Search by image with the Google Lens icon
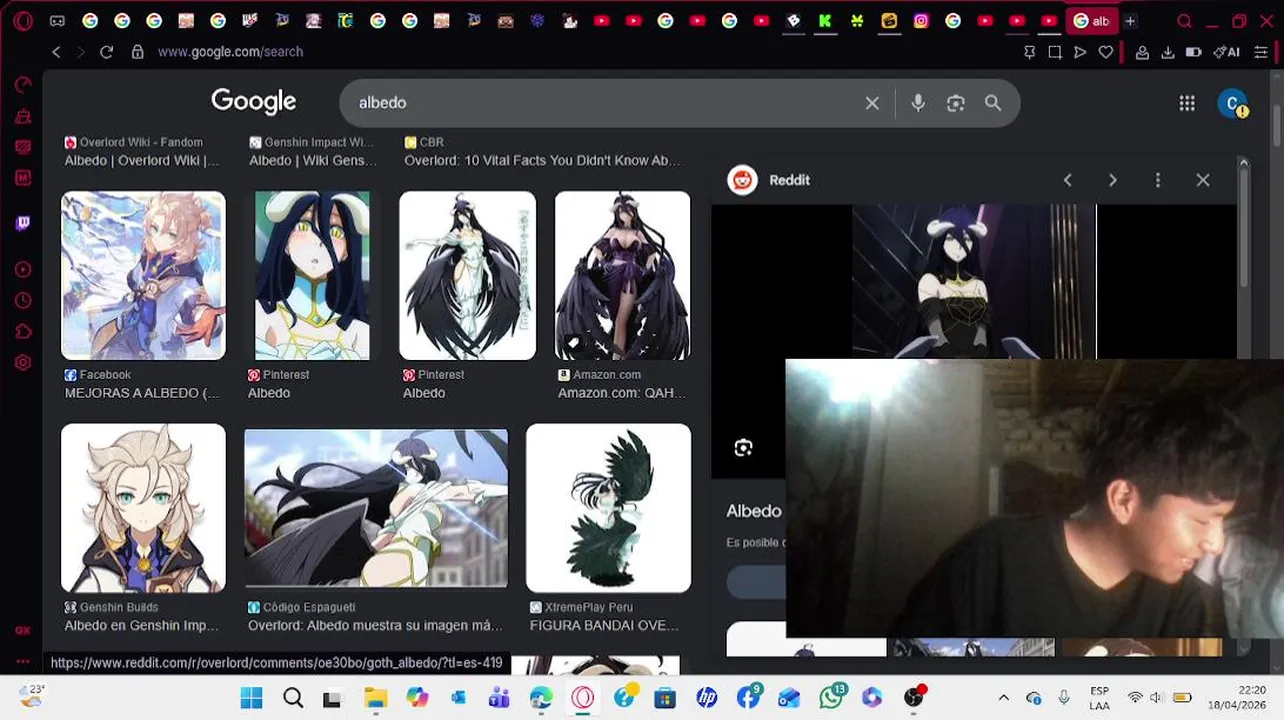Screen dimensions: 1284x720 955,103
